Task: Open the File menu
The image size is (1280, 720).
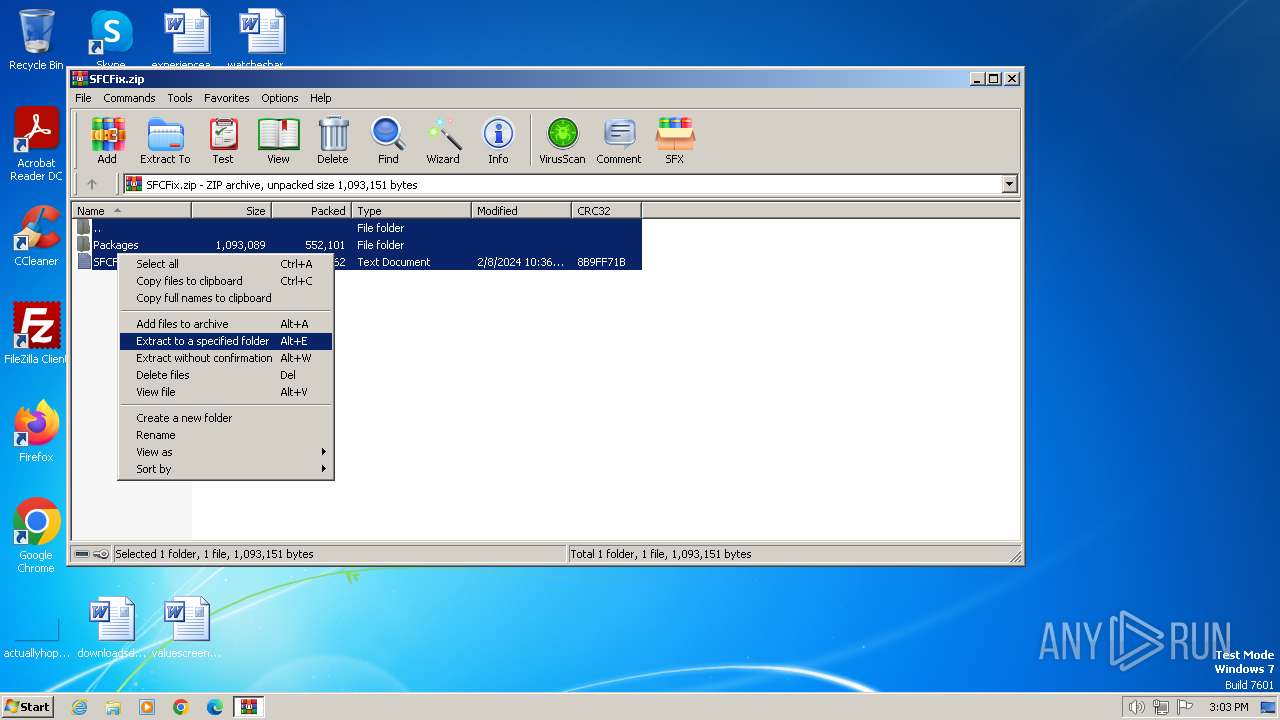Action: (x=83, y=98)
